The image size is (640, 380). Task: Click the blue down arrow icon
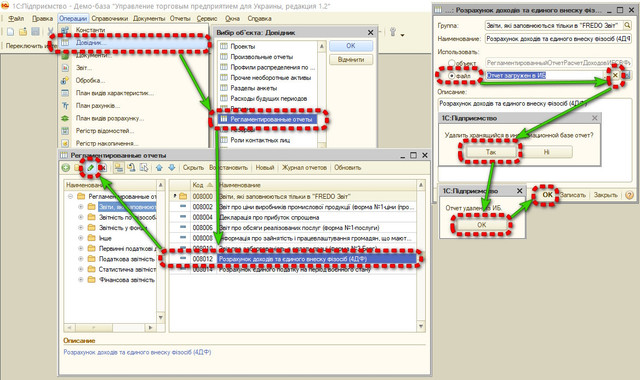point(172,168)
